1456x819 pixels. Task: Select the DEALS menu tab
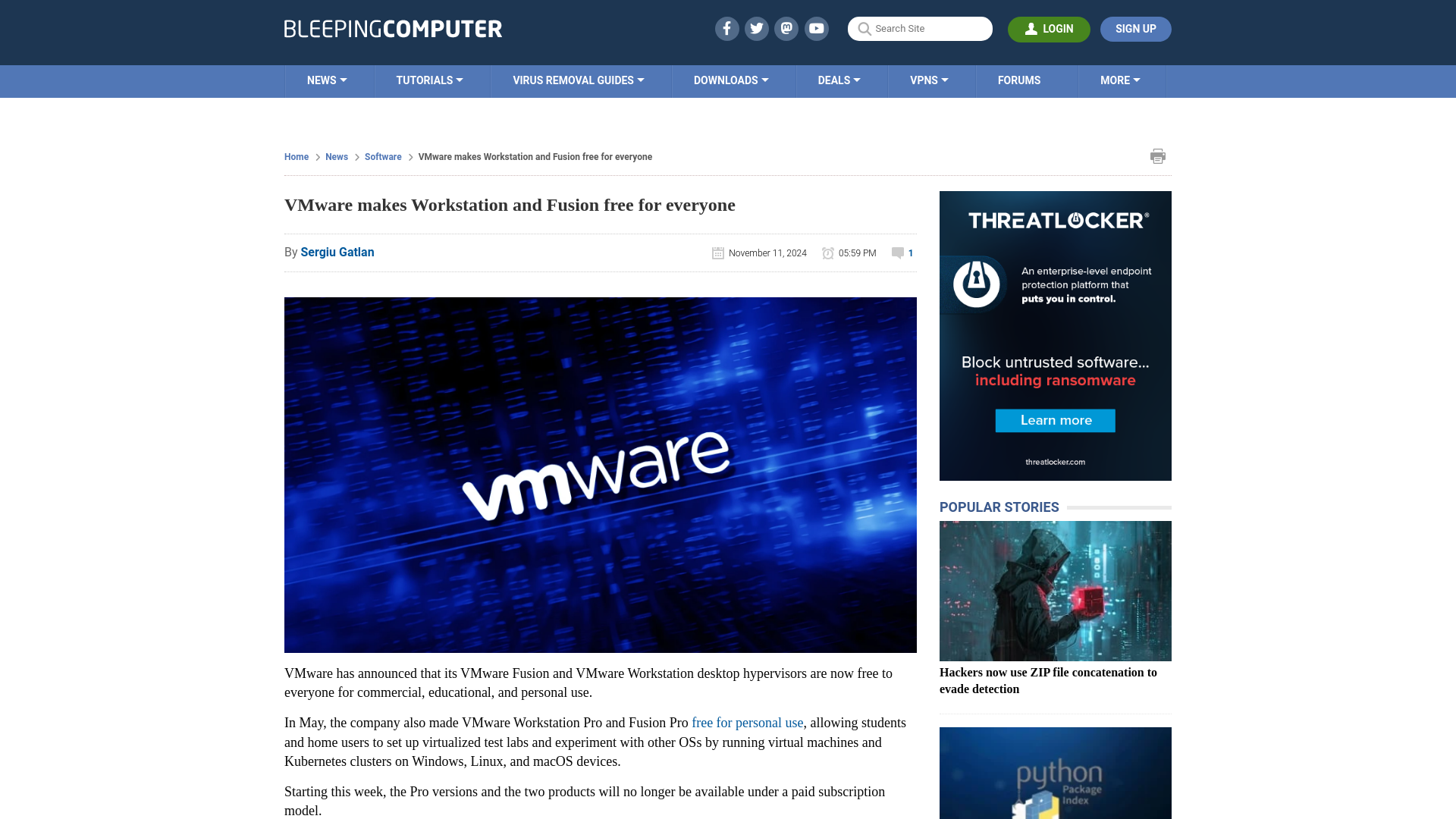[x=839, y=81]
